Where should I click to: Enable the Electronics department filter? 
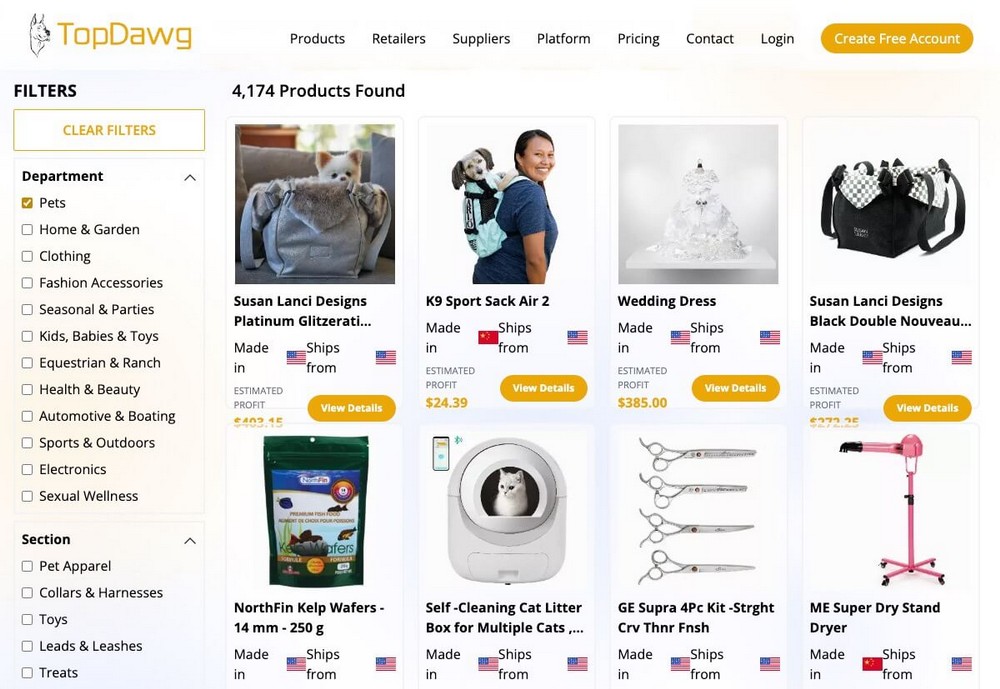pyautogui.click(x=26, y=469)
